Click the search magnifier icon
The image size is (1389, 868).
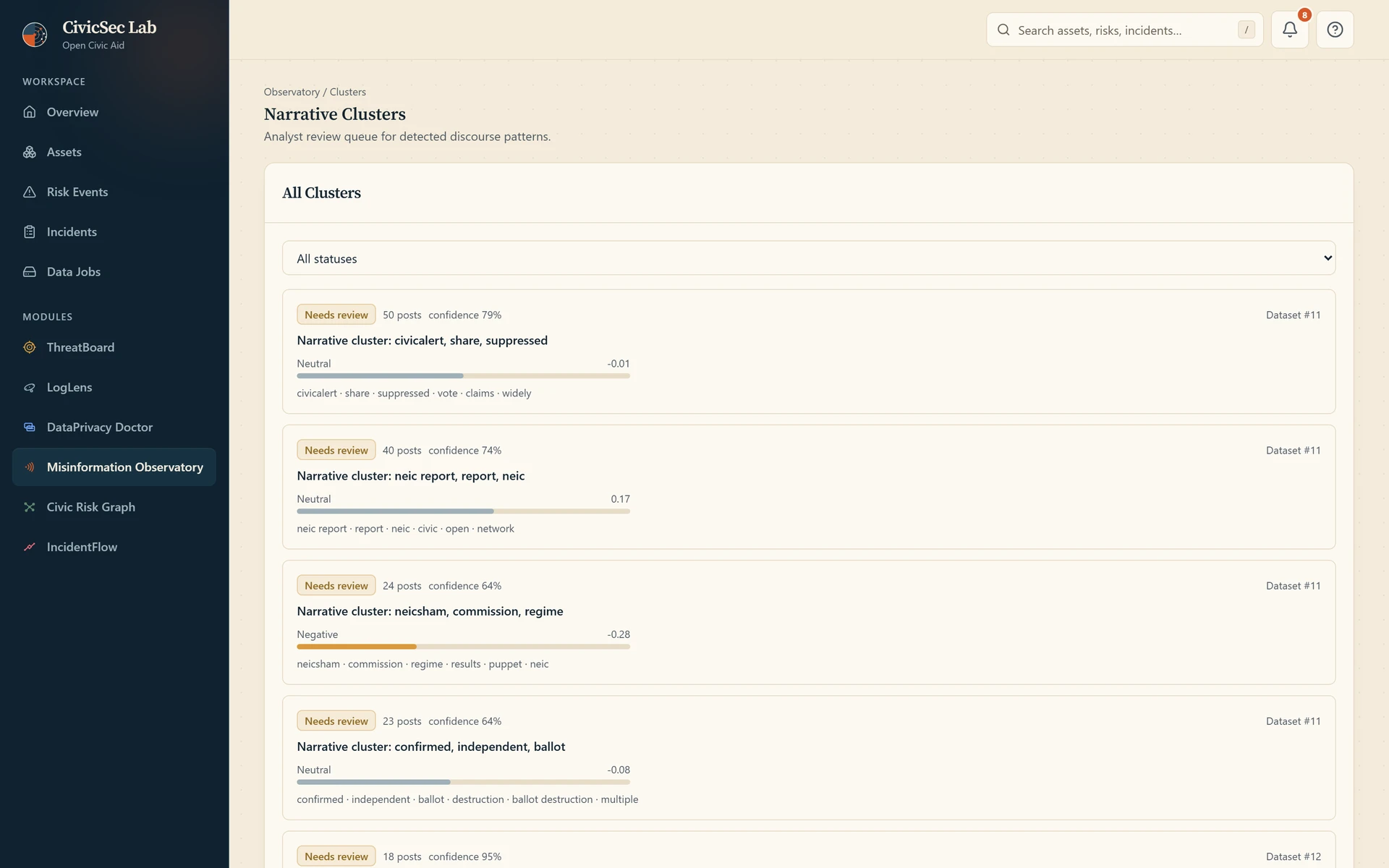click(x=1003, y=30)
